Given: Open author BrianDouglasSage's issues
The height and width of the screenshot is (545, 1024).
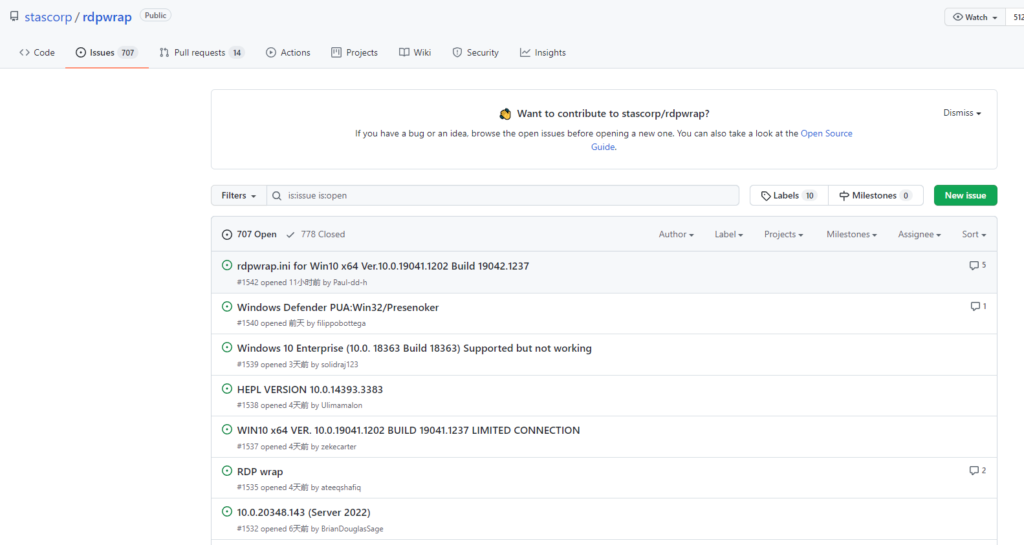Looking at the screenshot, I should pyautogui.click(x=352, y=529).
